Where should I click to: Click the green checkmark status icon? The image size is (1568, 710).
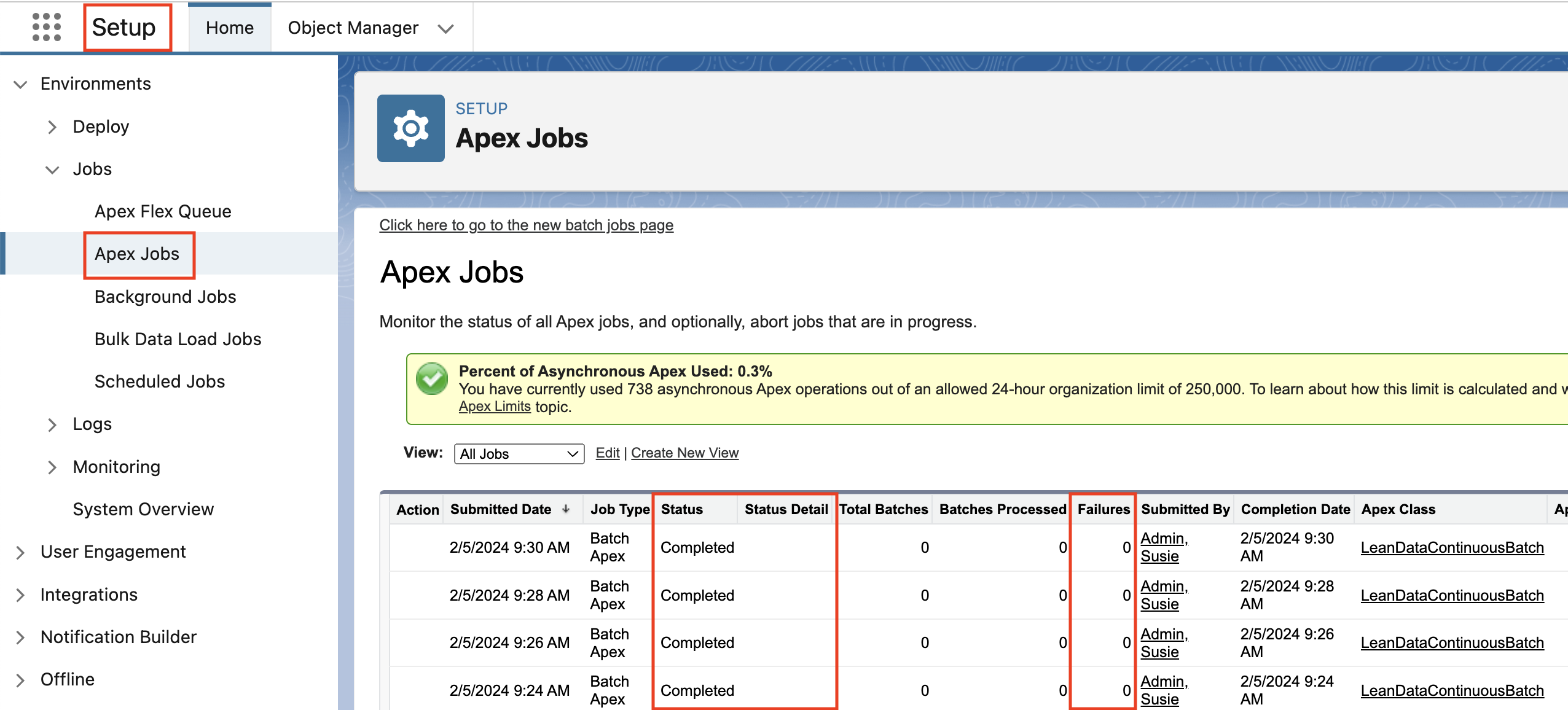tap(432, 379)
